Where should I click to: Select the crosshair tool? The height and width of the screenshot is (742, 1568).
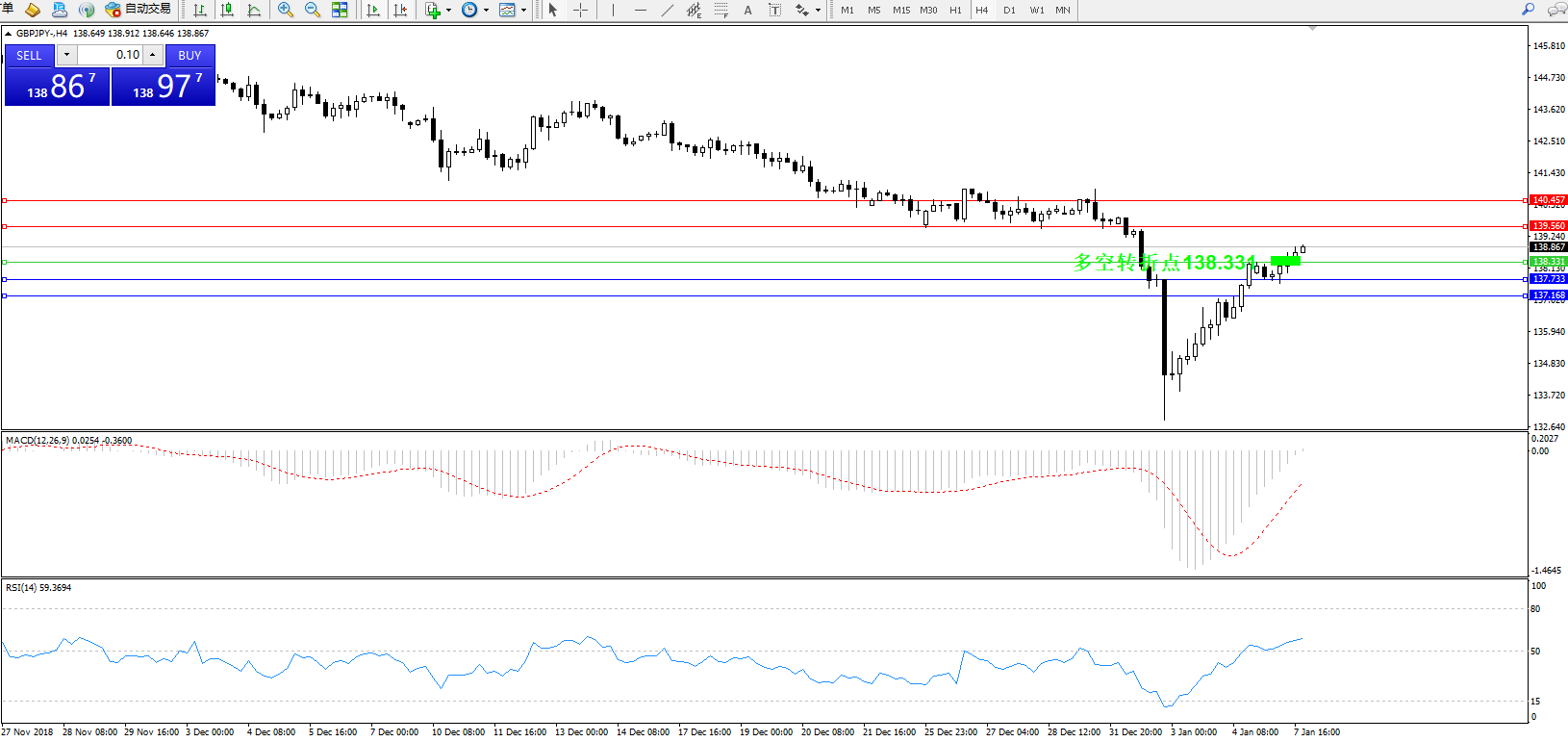581,10
